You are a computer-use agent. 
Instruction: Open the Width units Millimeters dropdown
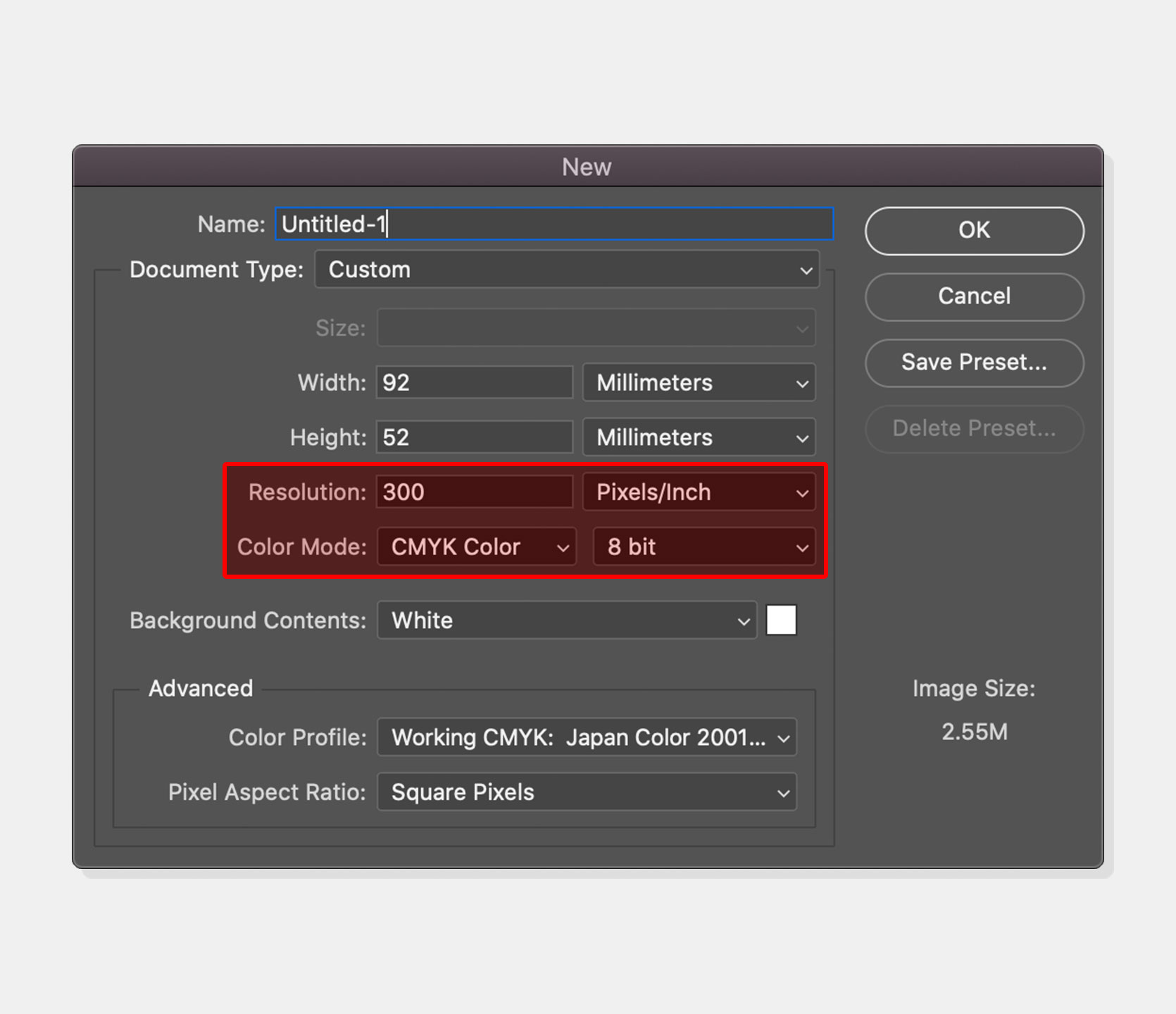pyautogui.click(x=699, y=382)
